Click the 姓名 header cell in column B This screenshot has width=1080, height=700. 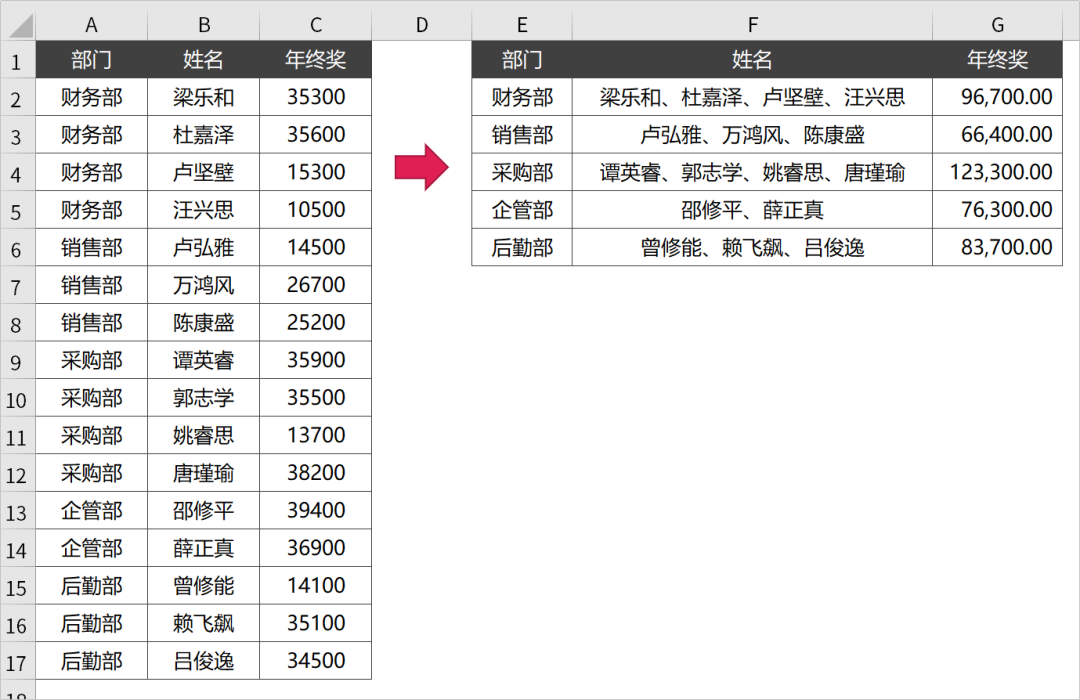[203, 60]
